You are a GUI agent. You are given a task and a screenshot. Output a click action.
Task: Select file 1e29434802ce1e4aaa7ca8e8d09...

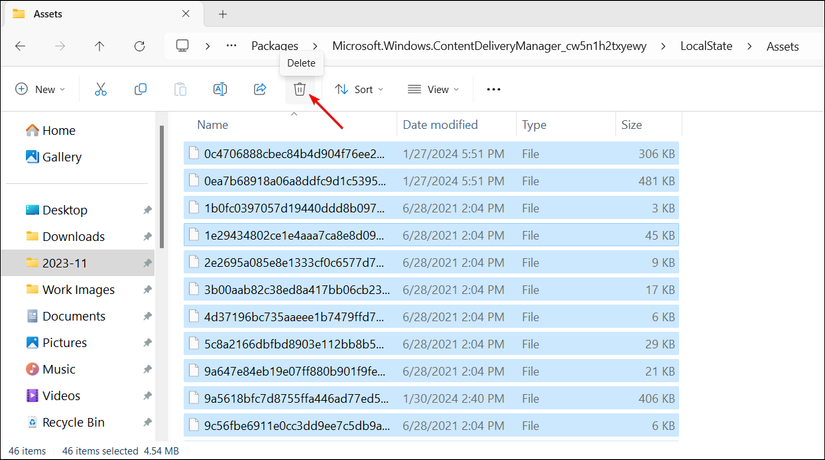click(431, 235)
